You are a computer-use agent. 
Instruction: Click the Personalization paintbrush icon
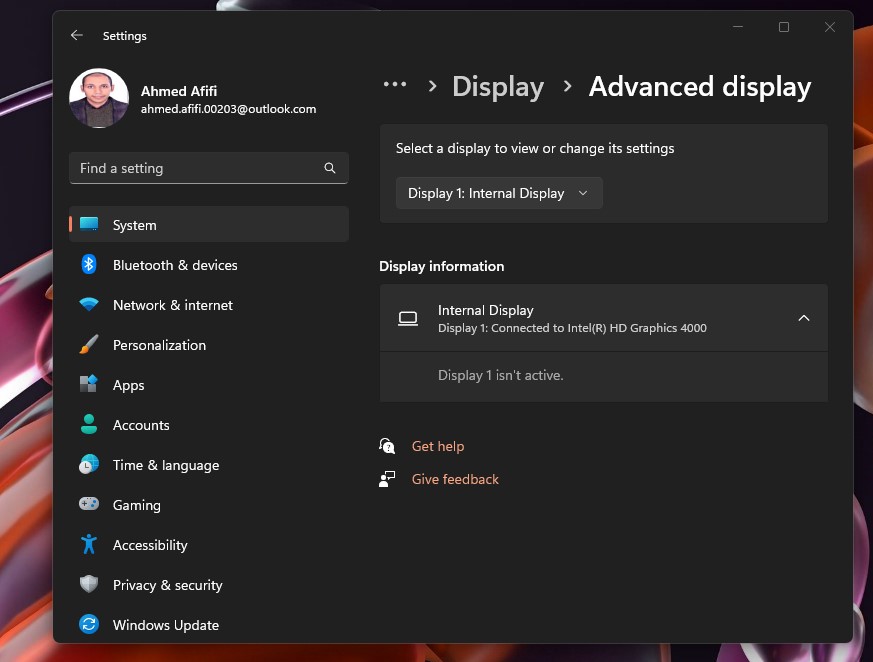pyautogui.click(x=89, y=345)
